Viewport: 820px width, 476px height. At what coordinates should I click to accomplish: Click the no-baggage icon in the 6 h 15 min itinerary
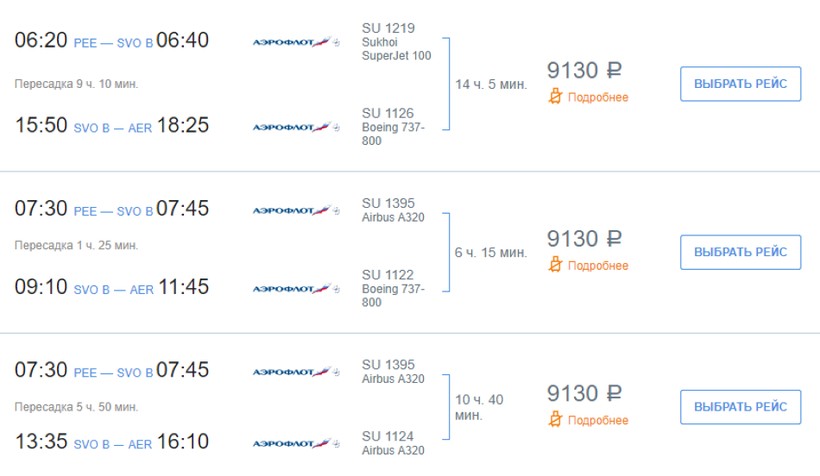[555, 265]
